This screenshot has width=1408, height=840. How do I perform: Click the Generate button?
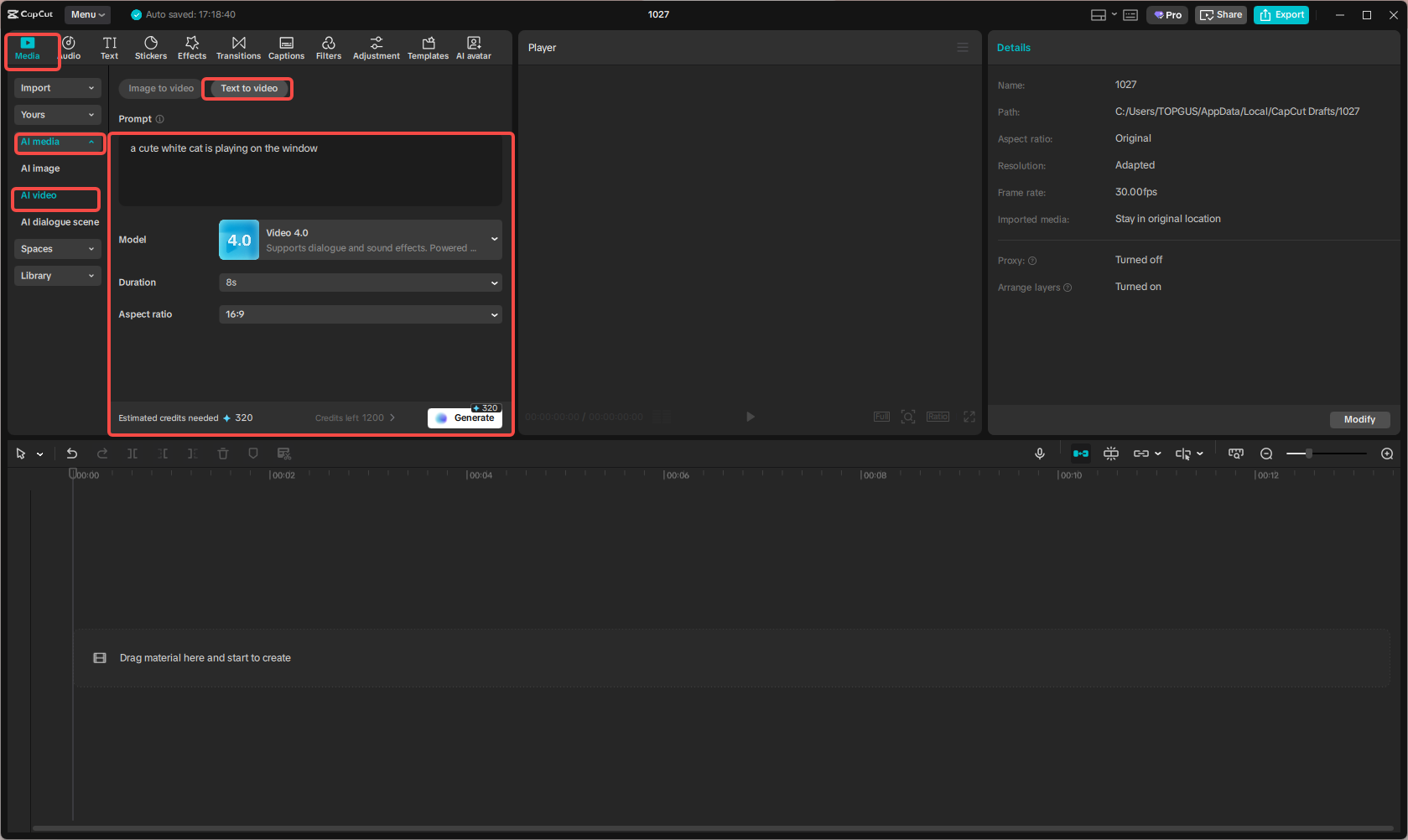click(465, 417)
